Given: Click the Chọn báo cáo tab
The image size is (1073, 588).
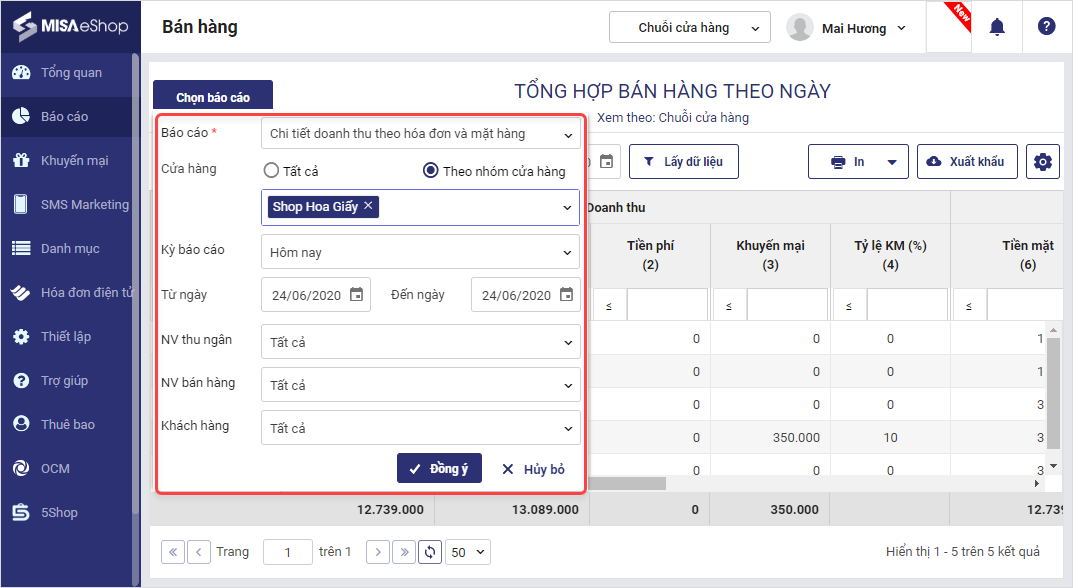Looking at the screenshot, I should (213, 97).
